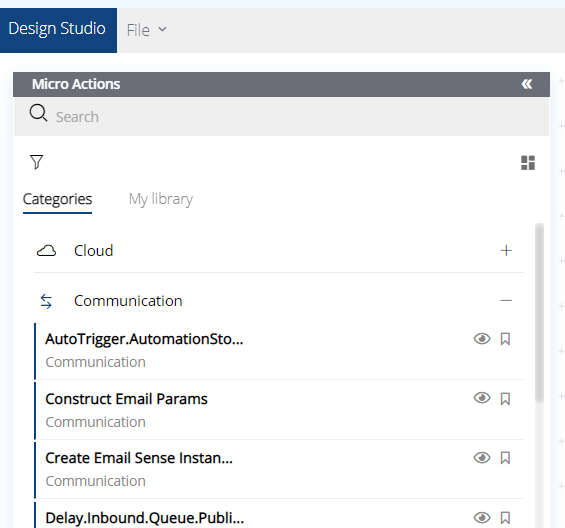Switch to the My library tab
The height and width of the screenshot is (528, 565).
tap(161, 199)
